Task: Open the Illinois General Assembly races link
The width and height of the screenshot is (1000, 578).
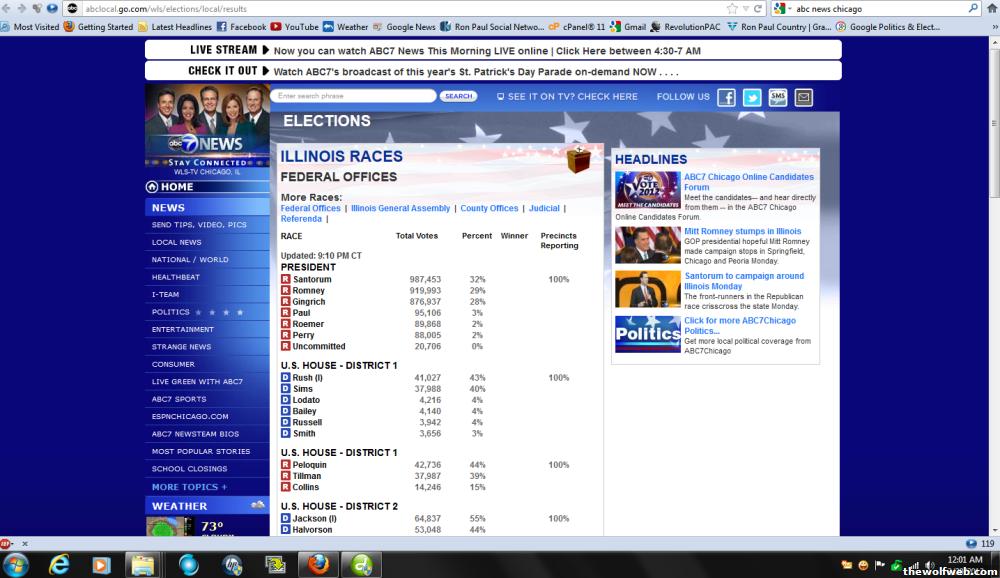Action: pos(400,209)
